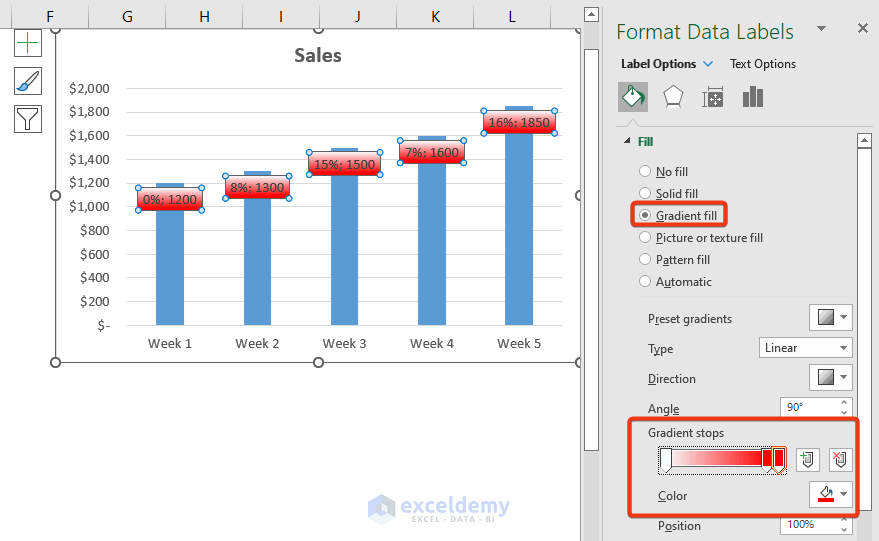Viewport: 879px width, 541px height.
Task: Increase the Angle spinner value
Action: coord(844,403)
